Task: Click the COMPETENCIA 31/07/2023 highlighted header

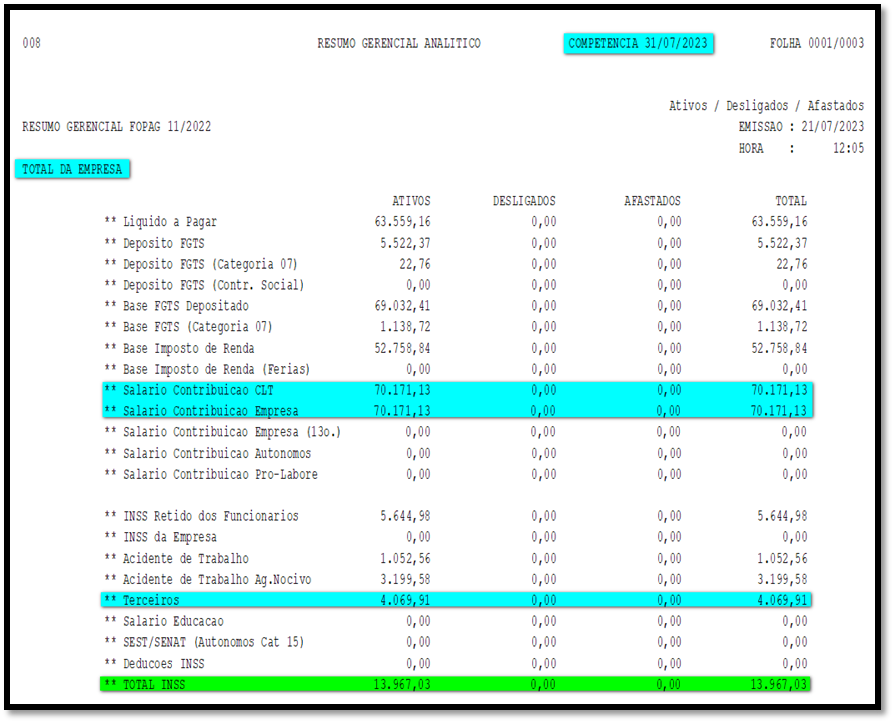Action: click(638, 43)
